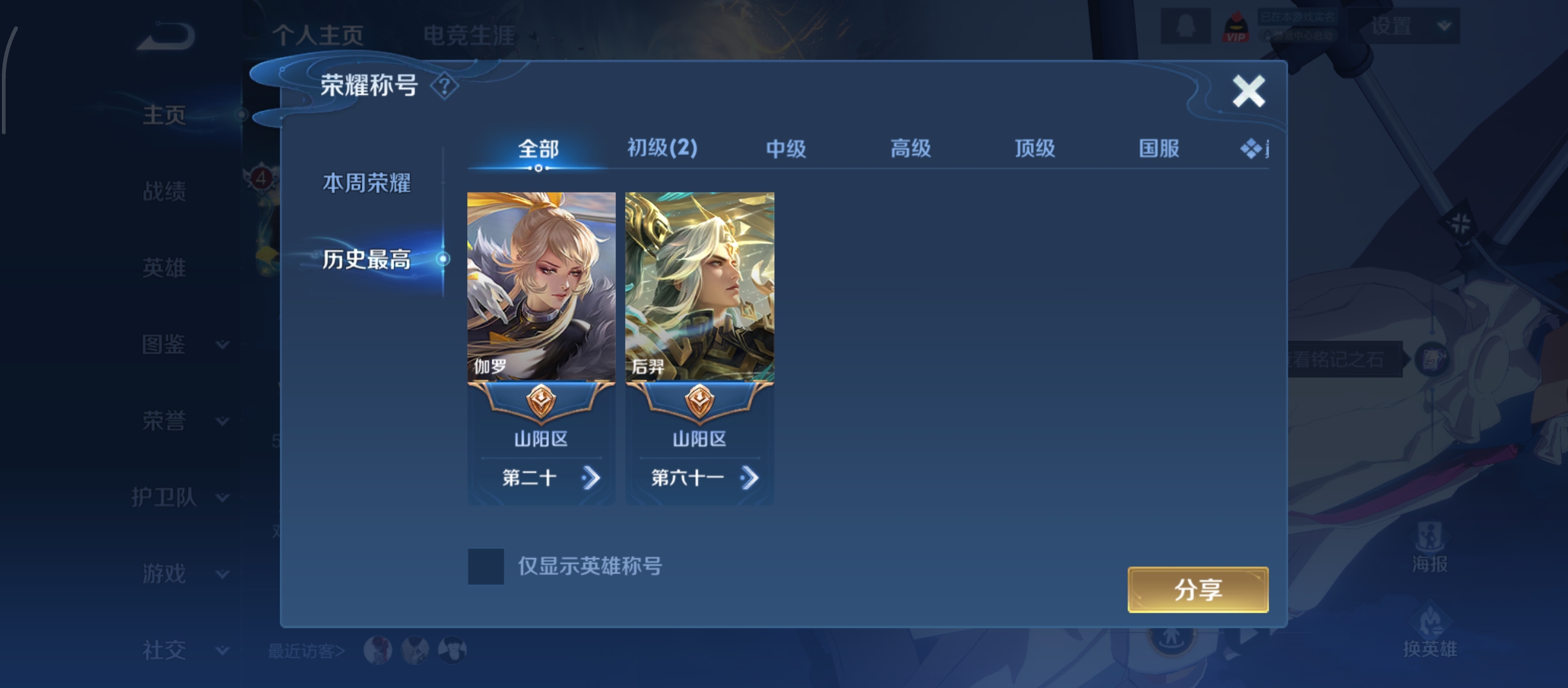1568x688 pixels.
Task: Open the 荣耀称号 help question-mark icon
Action: [444, 85]
